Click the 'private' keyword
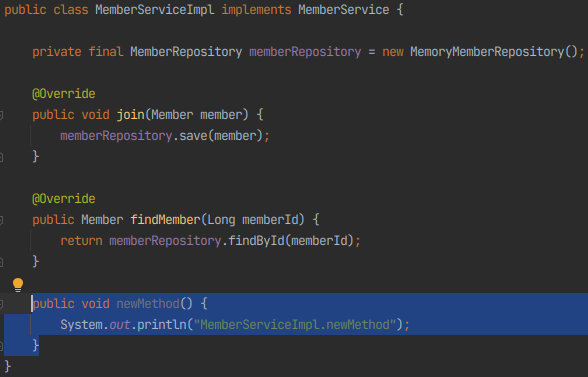 coord(57,52)
